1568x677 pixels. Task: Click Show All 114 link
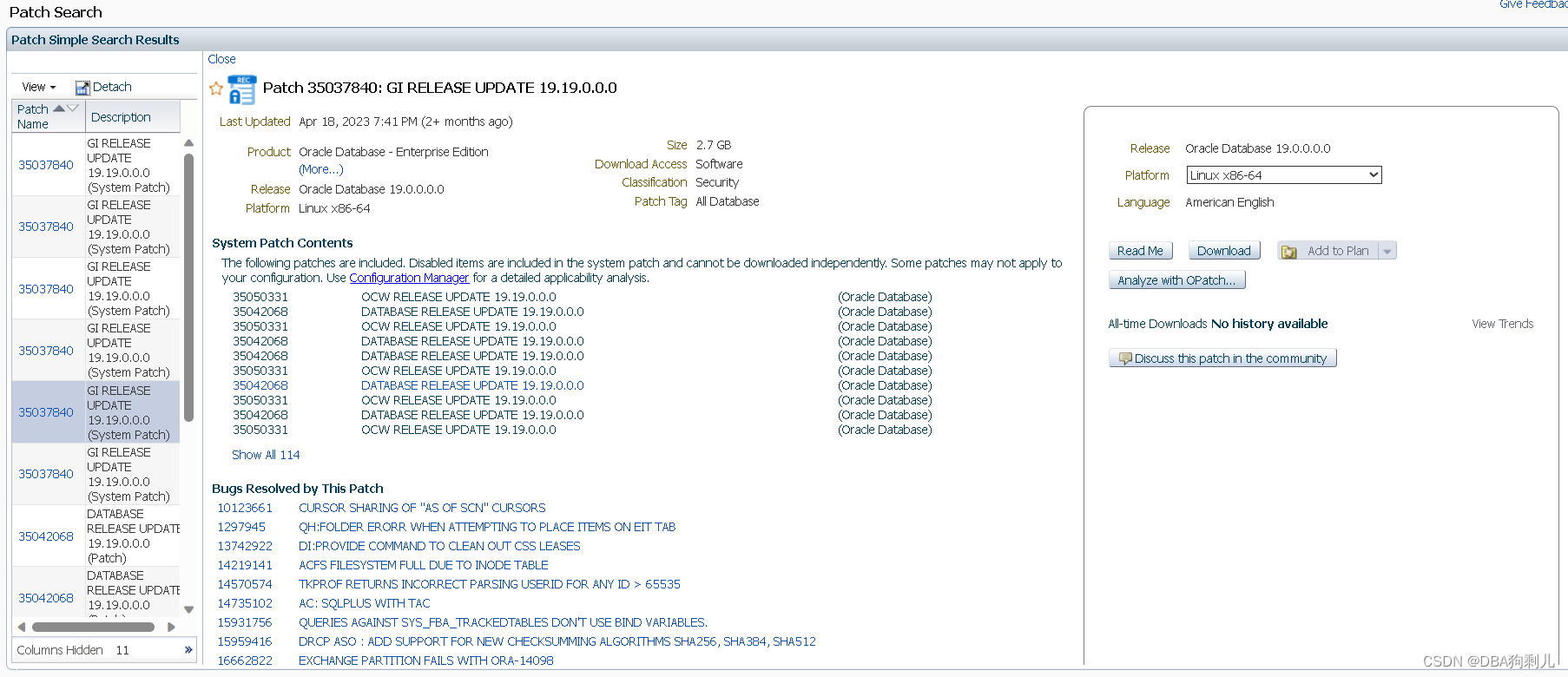[x=266, y=455]
